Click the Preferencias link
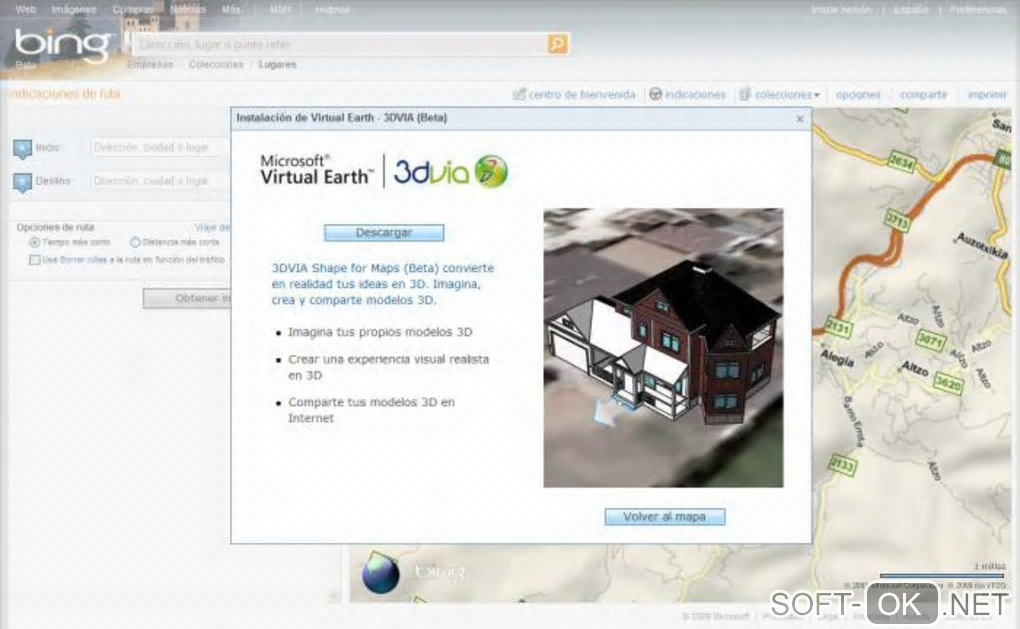The width and height of the screenshot is (1020, 629). [x=978, y=9]
